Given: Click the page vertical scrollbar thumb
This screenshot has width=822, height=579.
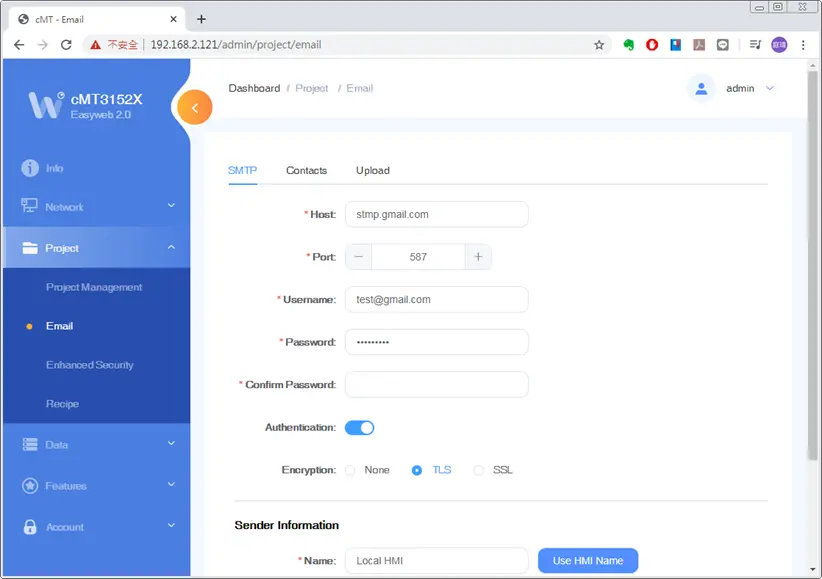Looking at the screenshot, I should (x=813, y=266).
